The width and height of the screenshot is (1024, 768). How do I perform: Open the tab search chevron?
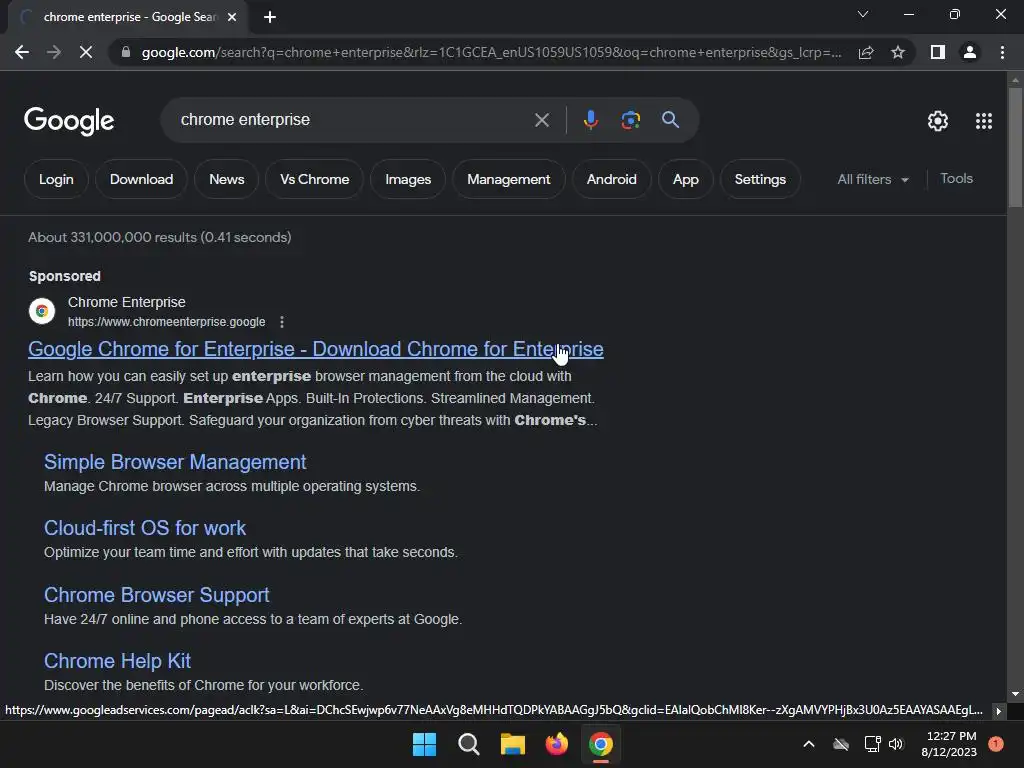pyautogui.click(x=863, y=14)
